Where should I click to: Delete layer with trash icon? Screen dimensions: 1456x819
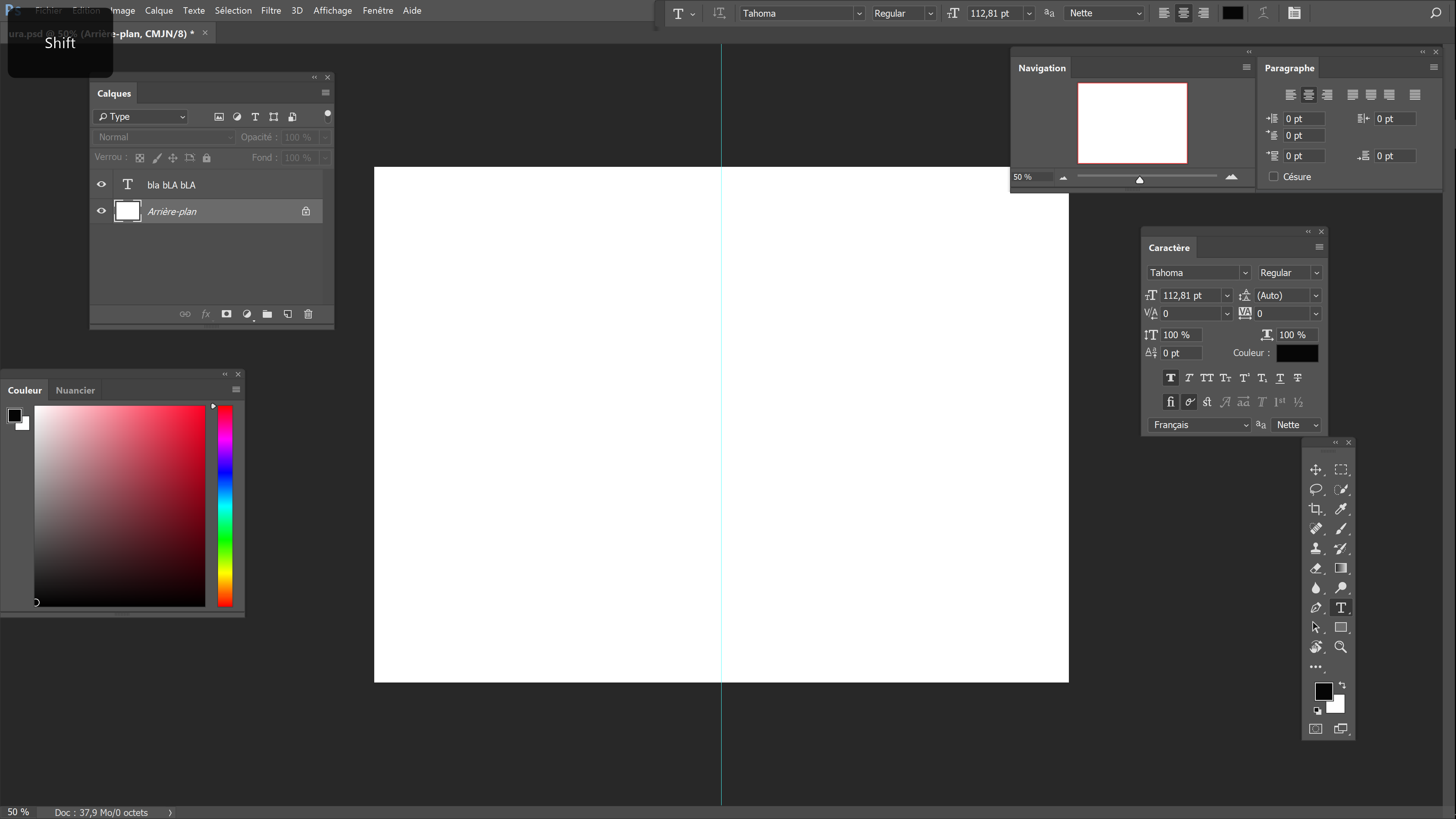click(308, 314)
